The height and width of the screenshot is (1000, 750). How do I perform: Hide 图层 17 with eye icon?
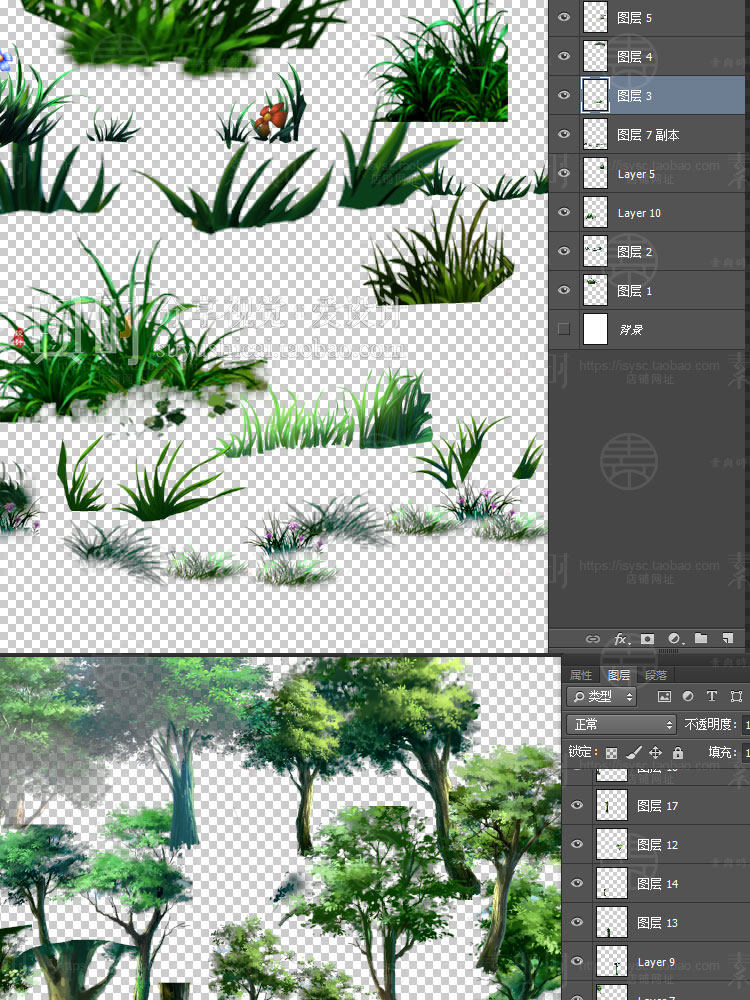tap(577, 805)
